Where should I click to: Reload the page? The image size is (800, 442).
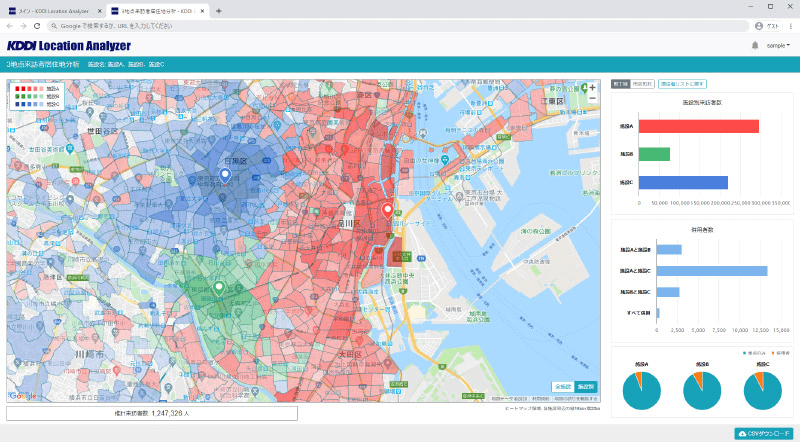(37, 26)
